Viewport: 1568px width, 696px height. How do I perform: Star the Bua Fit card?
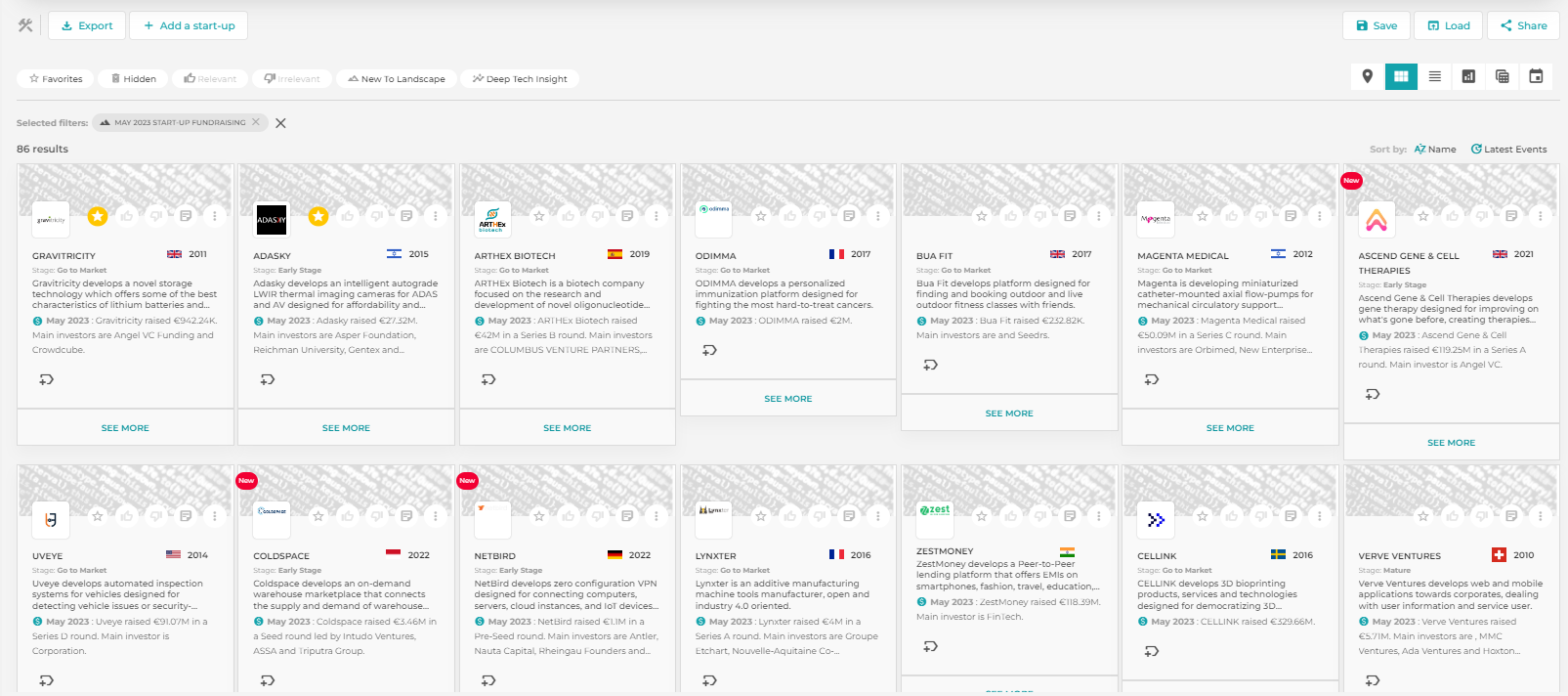click(x=982, y=216)
